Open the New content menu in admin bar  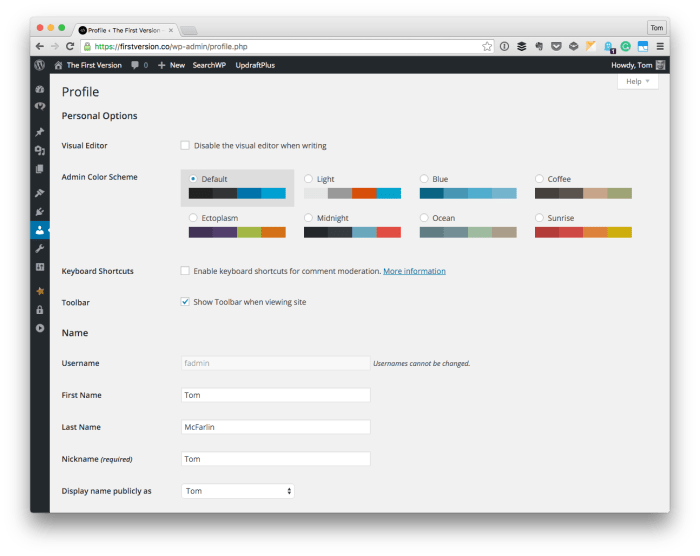[x=172, y=65]
